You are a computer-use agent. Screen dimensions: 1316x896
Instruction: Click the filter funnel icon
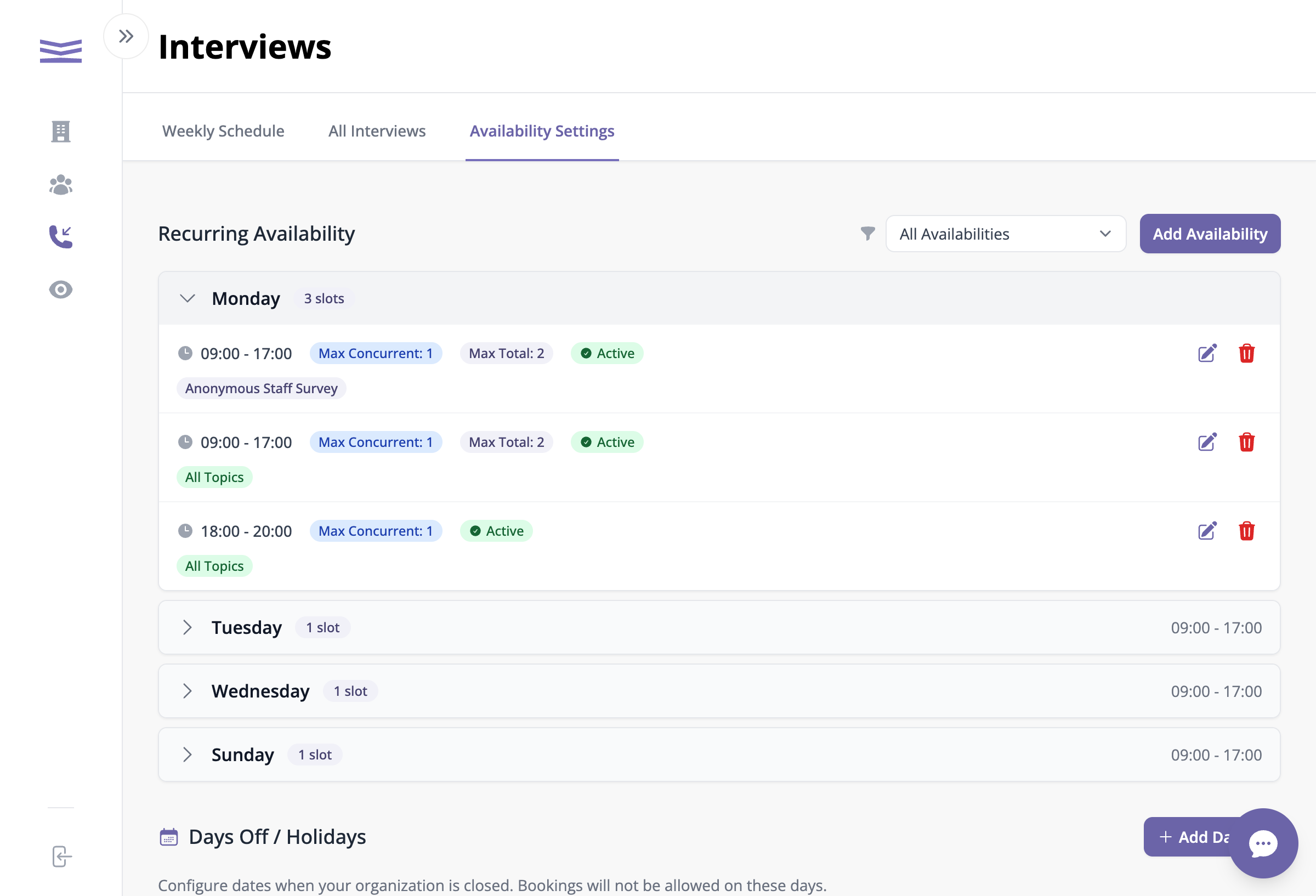point(867,234)
